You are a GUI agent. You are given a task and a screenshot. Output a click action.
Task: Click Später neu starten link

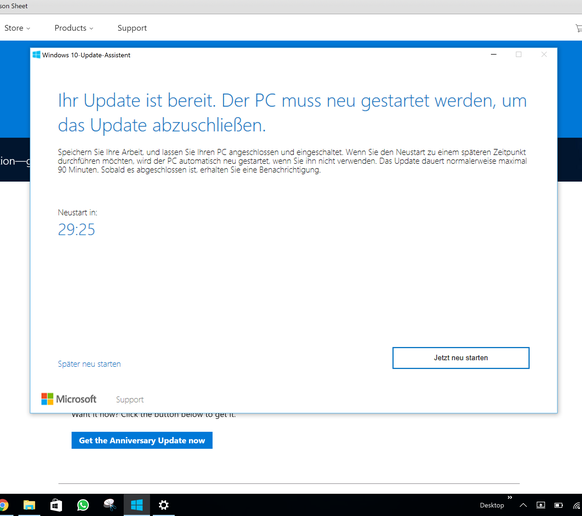(x=89, y=364)
